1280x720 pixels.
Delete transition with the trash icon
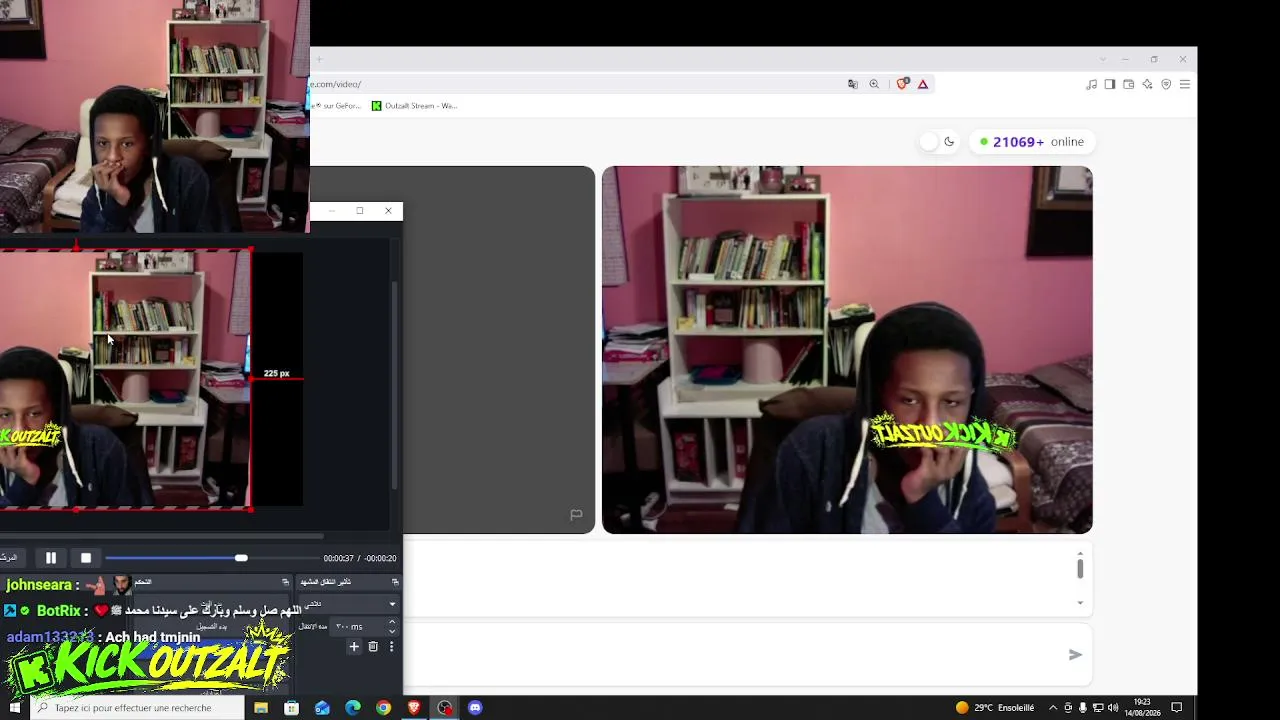pos(373,647)
